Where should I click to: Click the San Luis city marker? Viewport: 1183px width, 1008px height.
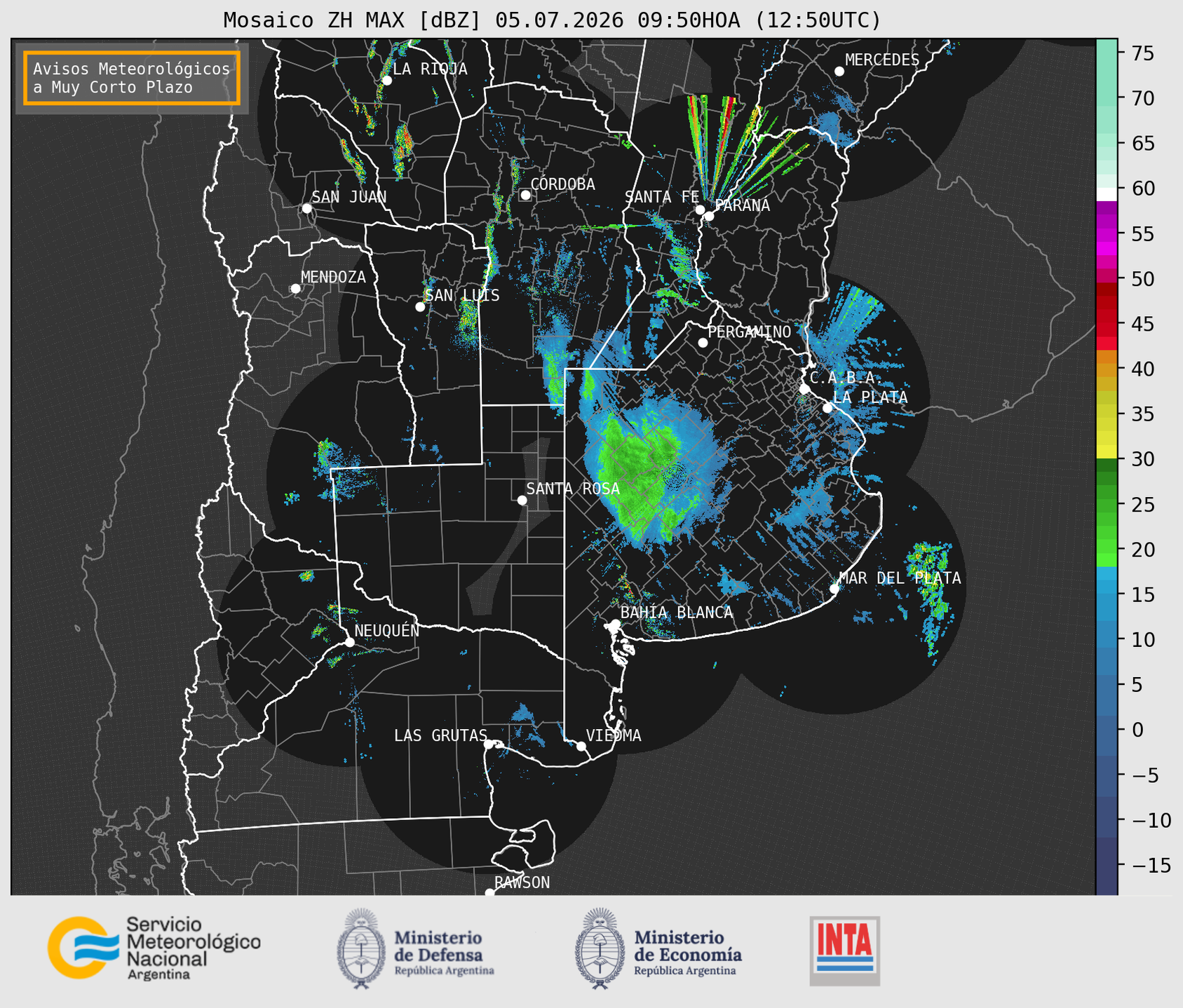tap(420, 306)
